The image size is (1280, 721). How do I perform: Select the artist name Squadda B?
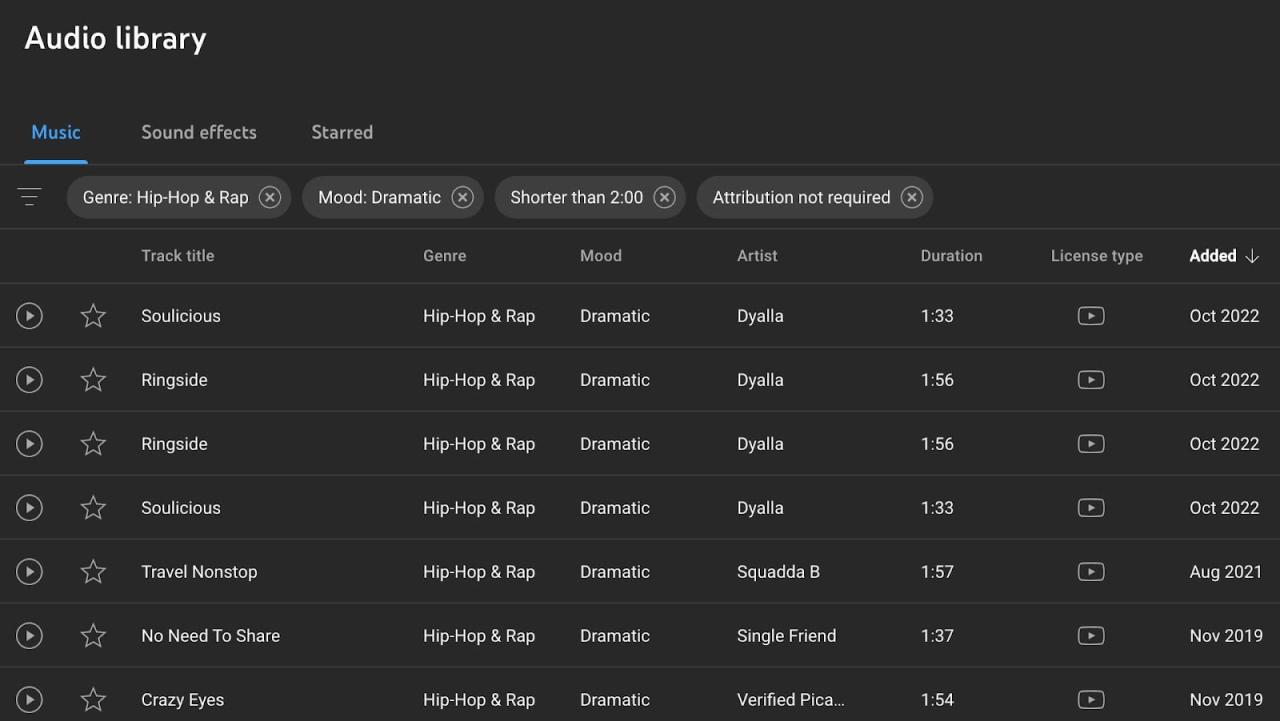(x=778, y=571)
